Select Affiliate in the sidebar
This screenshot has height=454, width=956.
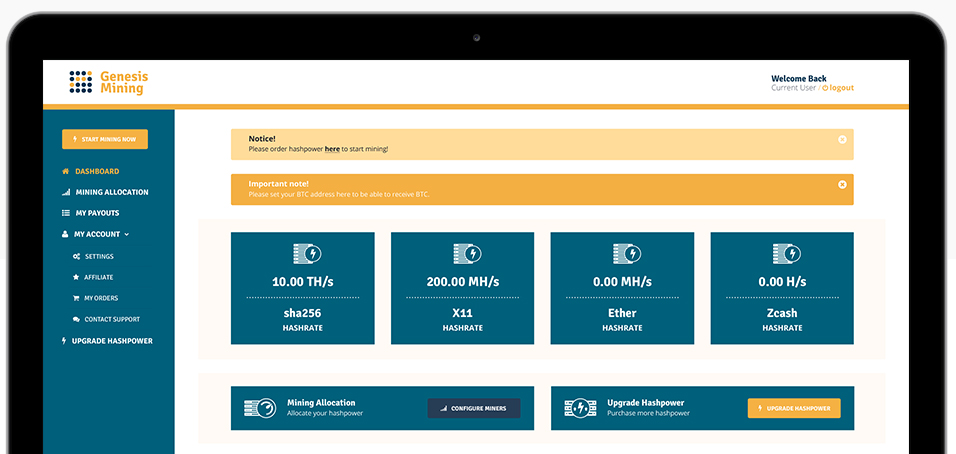[x=98, y=277]
